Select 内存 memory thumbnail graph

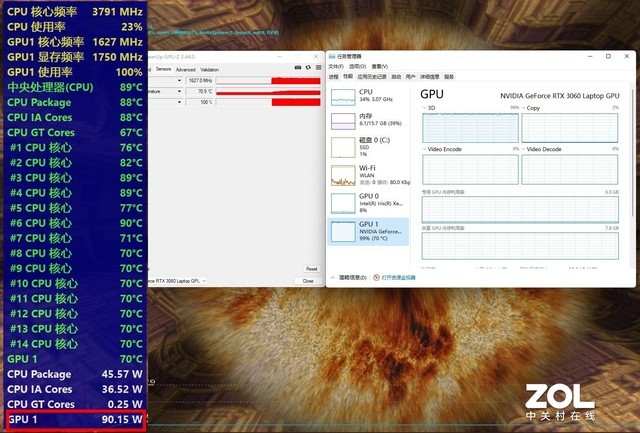coord(343,121)
